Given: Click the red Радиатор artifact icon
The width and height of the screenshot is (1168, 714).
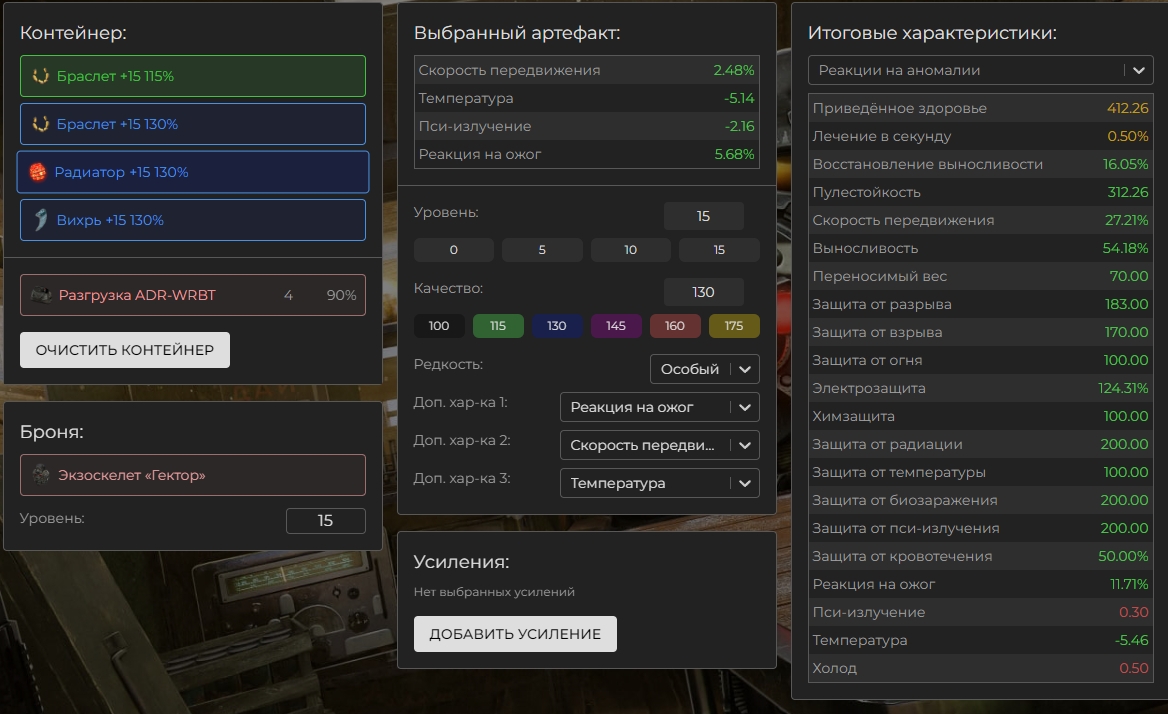Looking at the screenshot, I should tap(38, 172).
